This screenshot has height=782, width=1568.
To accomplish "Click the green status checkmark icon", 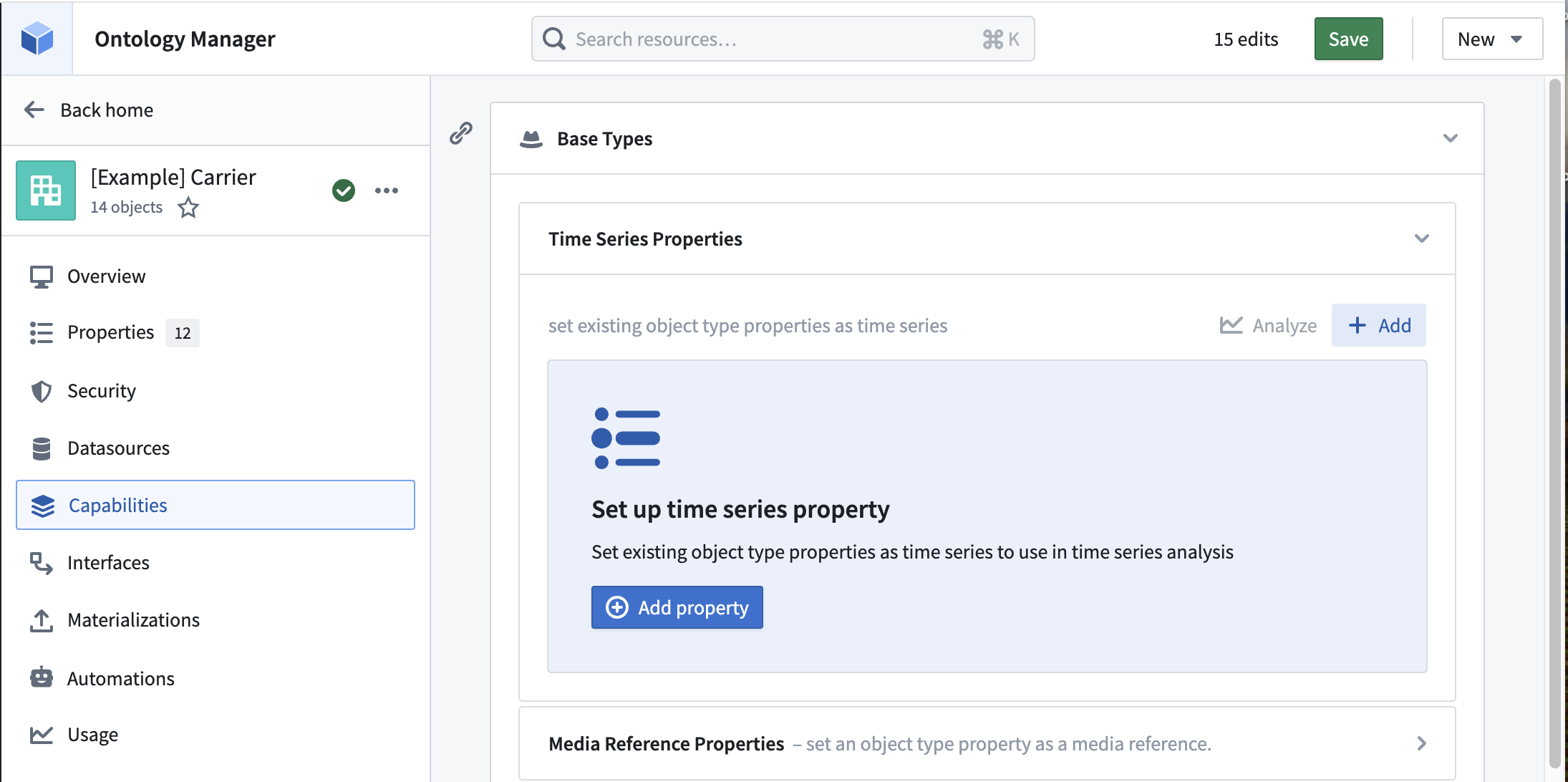I will tap(344, 190).
